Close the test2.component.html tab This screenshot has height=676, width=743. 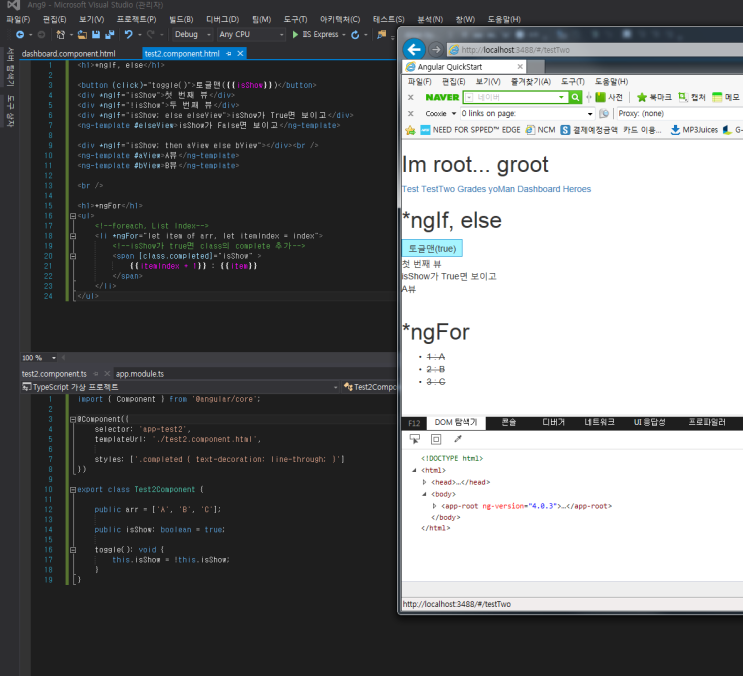240,54
